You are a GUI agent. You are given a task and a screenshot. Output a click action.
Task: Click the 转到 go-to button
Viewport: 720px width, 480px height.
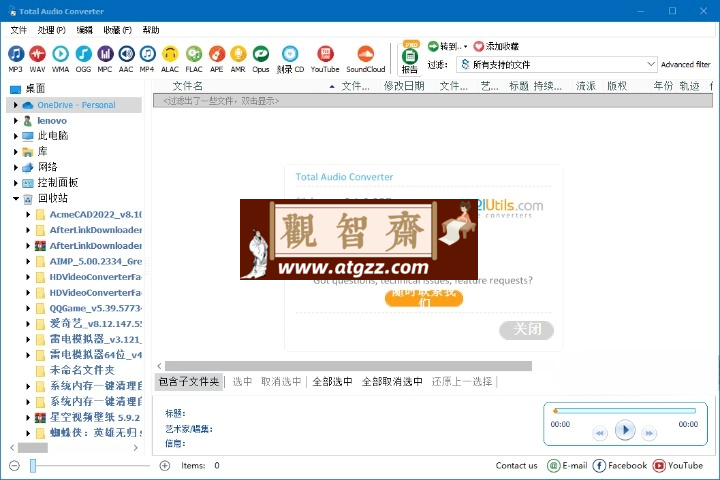click(x=447, y=46)
